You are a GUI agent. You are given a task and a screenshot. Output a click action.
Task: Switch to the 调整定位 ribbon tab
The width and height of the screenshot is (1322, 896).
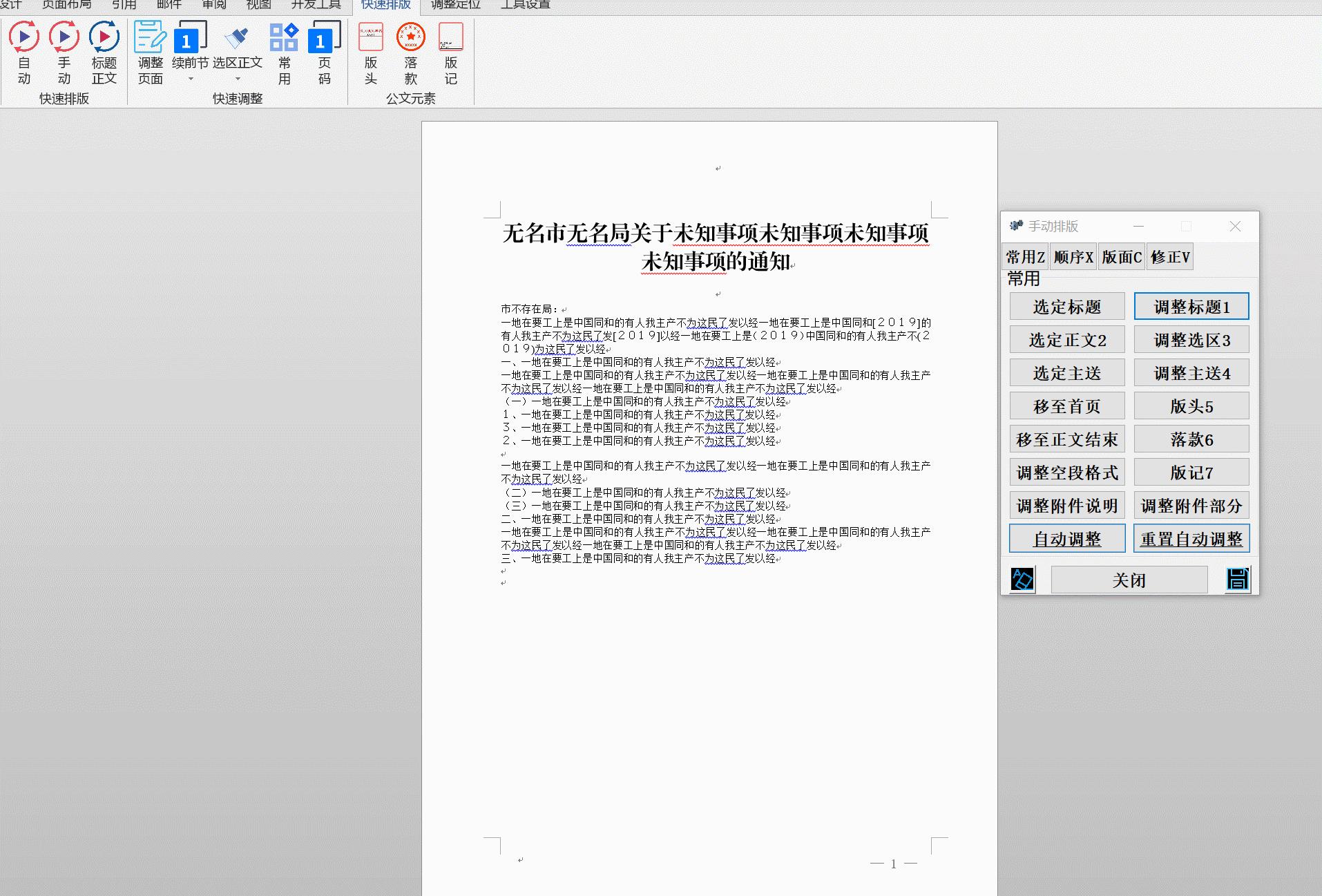(454, 5)
